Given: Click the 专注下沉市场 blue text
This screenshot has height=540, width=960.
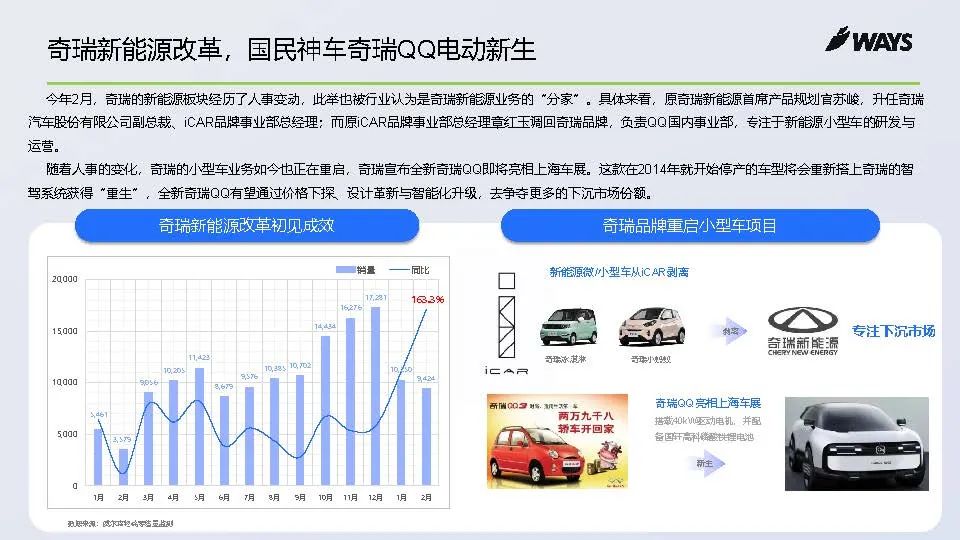Looking at the screenshot, I should (x=893, y=331).
